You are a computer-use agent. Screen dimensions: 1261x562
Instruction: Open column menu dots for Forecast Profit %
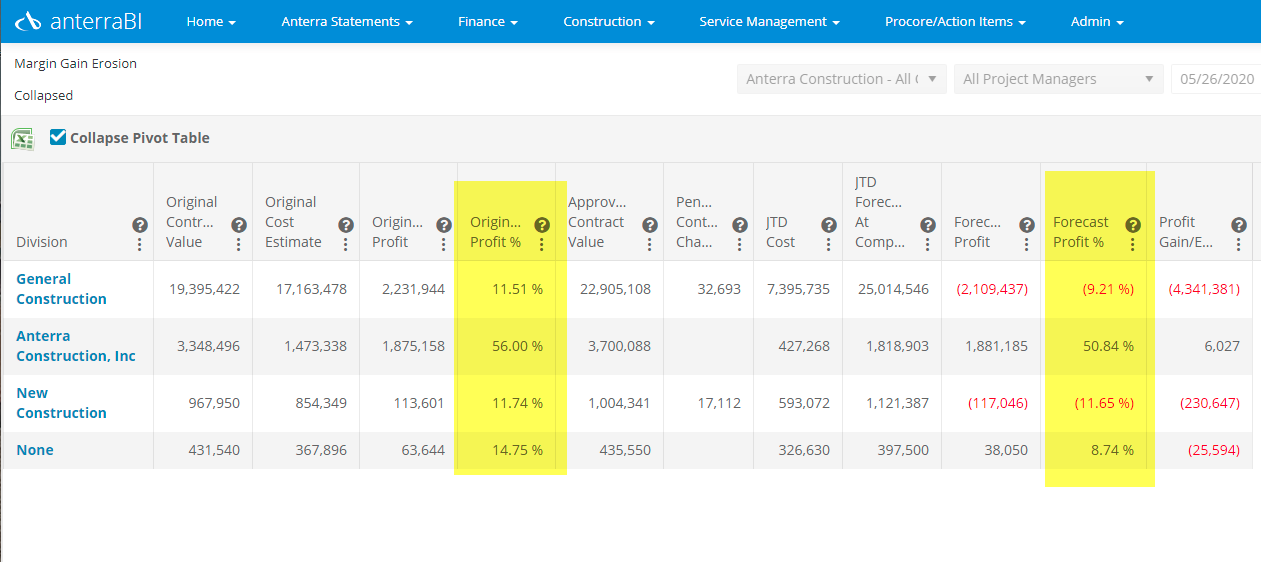[1133, 244]
